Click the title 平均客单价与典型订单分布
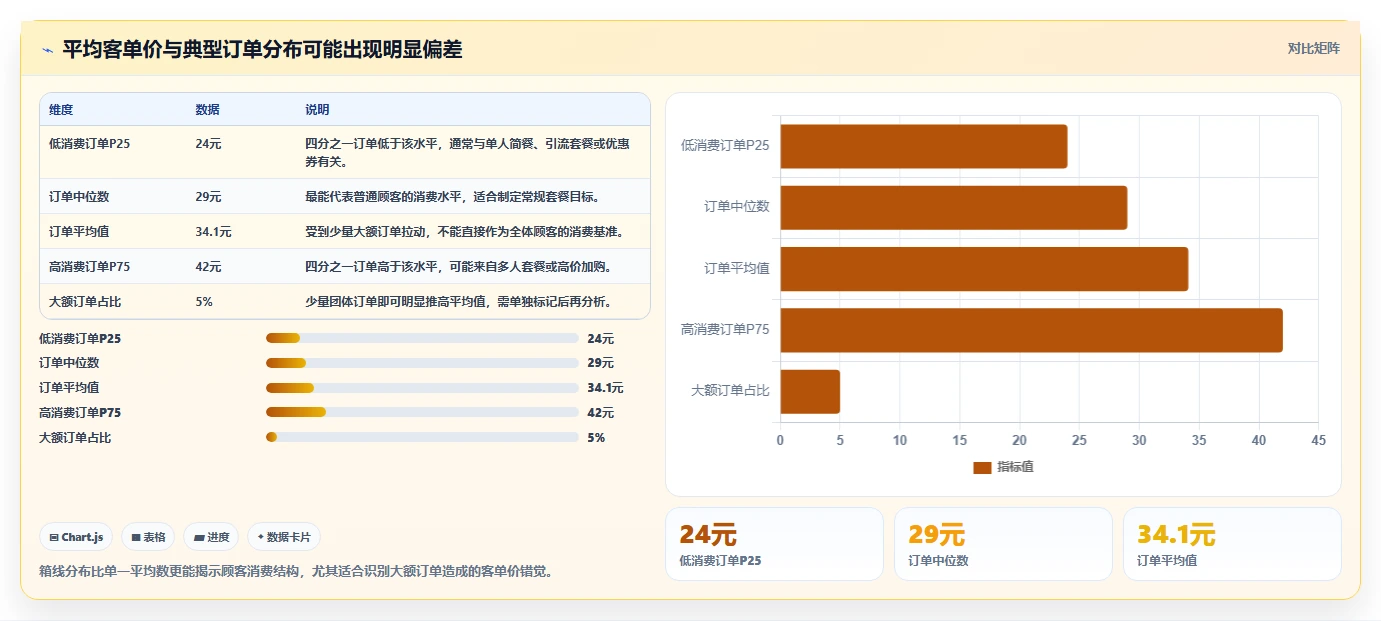The height and width of the screenshot is (621, 1381). click(262, 49)
